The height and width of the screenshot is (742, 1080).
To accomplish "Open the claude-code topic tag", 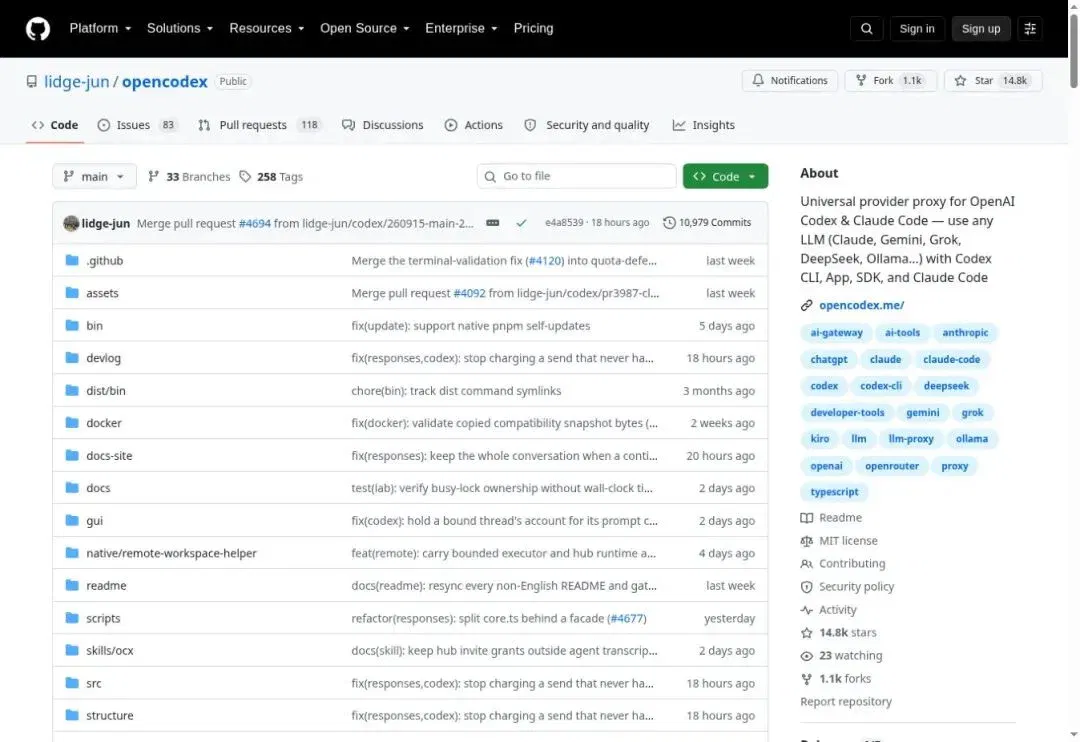I will [x=951, y=359].
